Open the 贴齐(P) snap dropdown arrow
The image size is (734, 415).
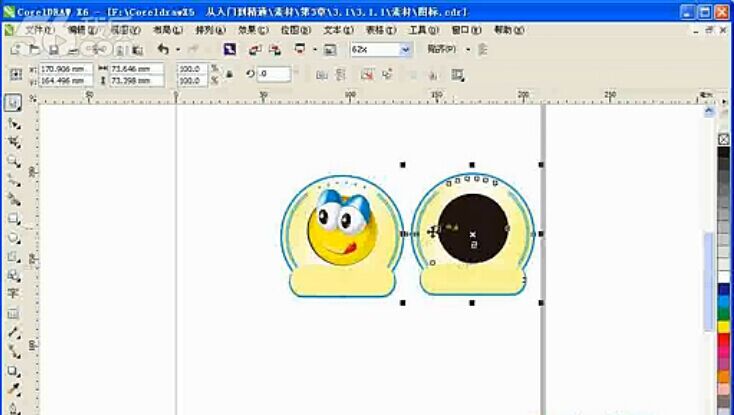pos(468,49)
